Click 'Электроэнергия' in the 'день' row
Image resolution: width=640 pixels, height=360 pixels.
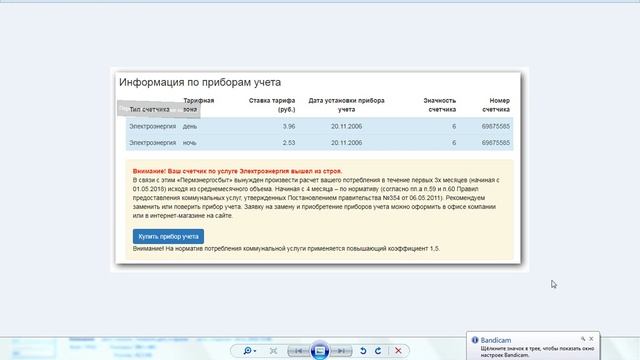click(153, 127)
